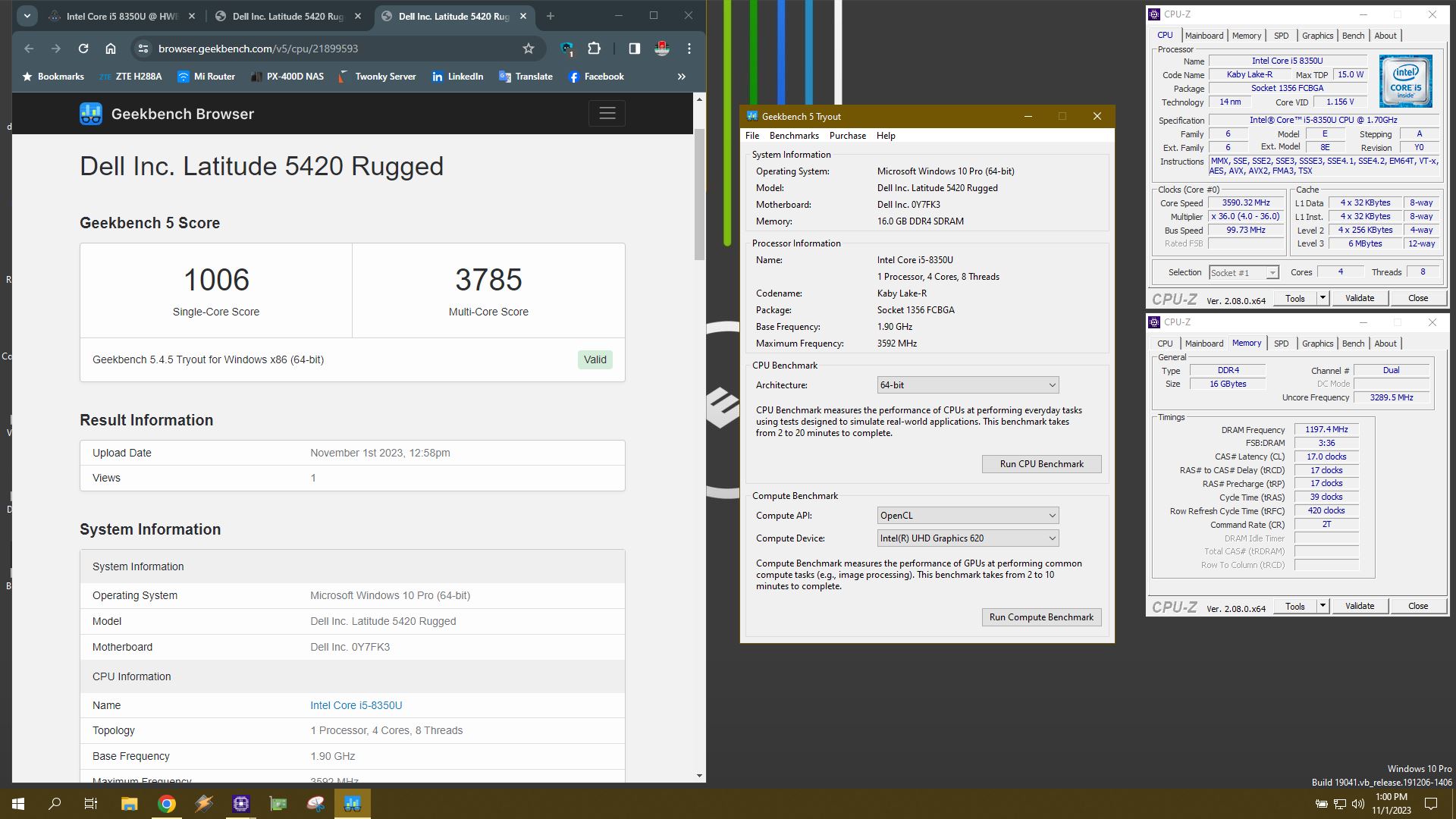
Task: Open Geekbench 5 File menu
Action: [752, 136]
